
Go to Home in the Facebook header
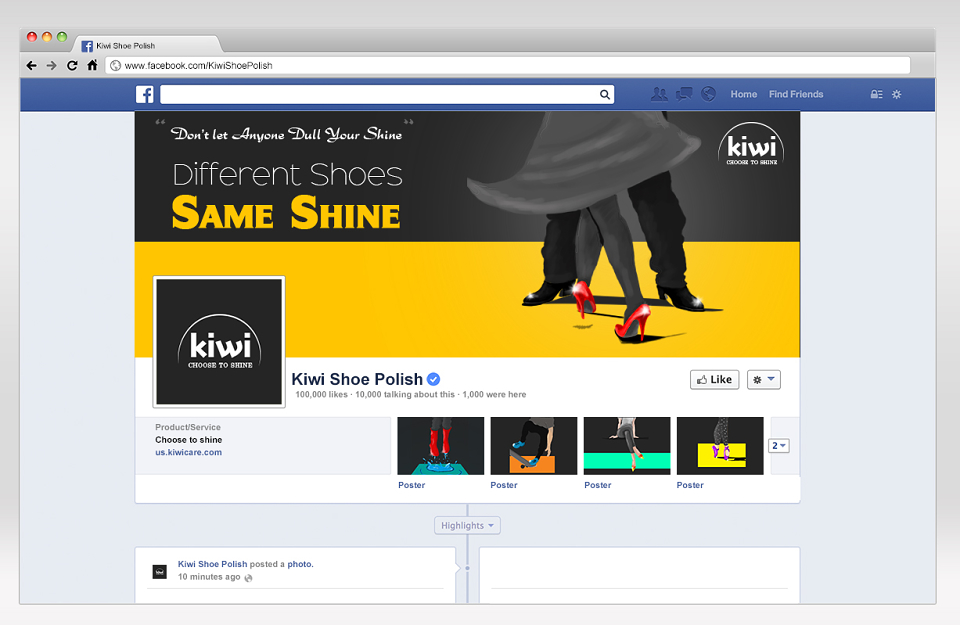[743, 94]
